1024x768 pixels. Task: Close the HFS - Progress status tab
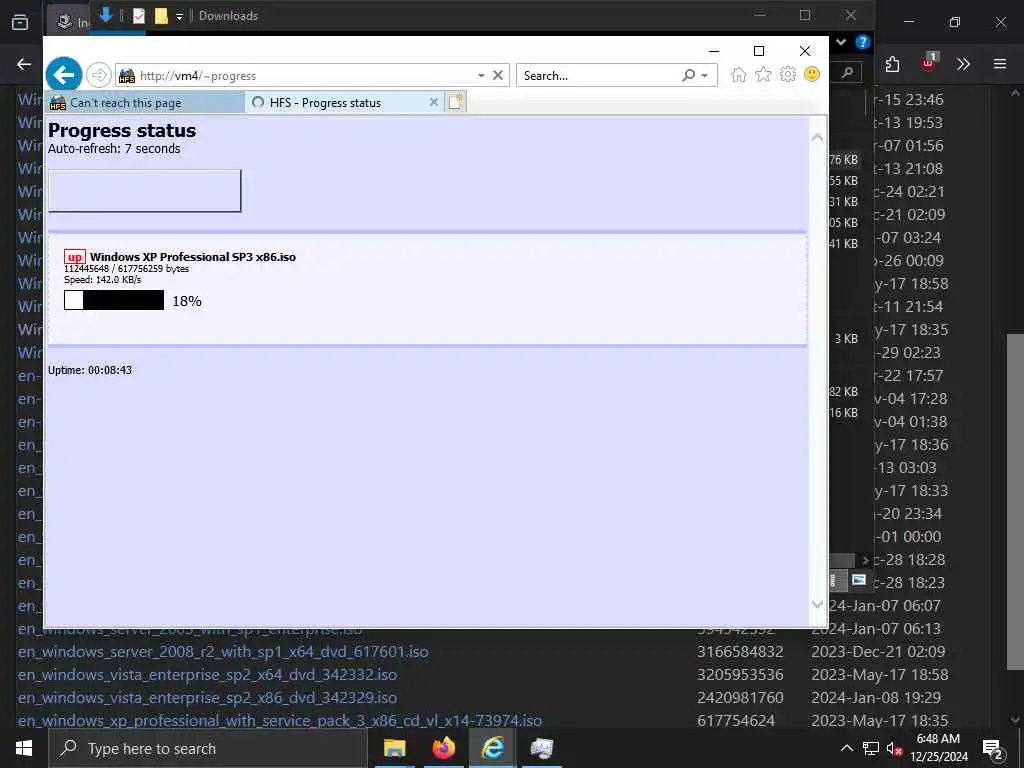434,102
